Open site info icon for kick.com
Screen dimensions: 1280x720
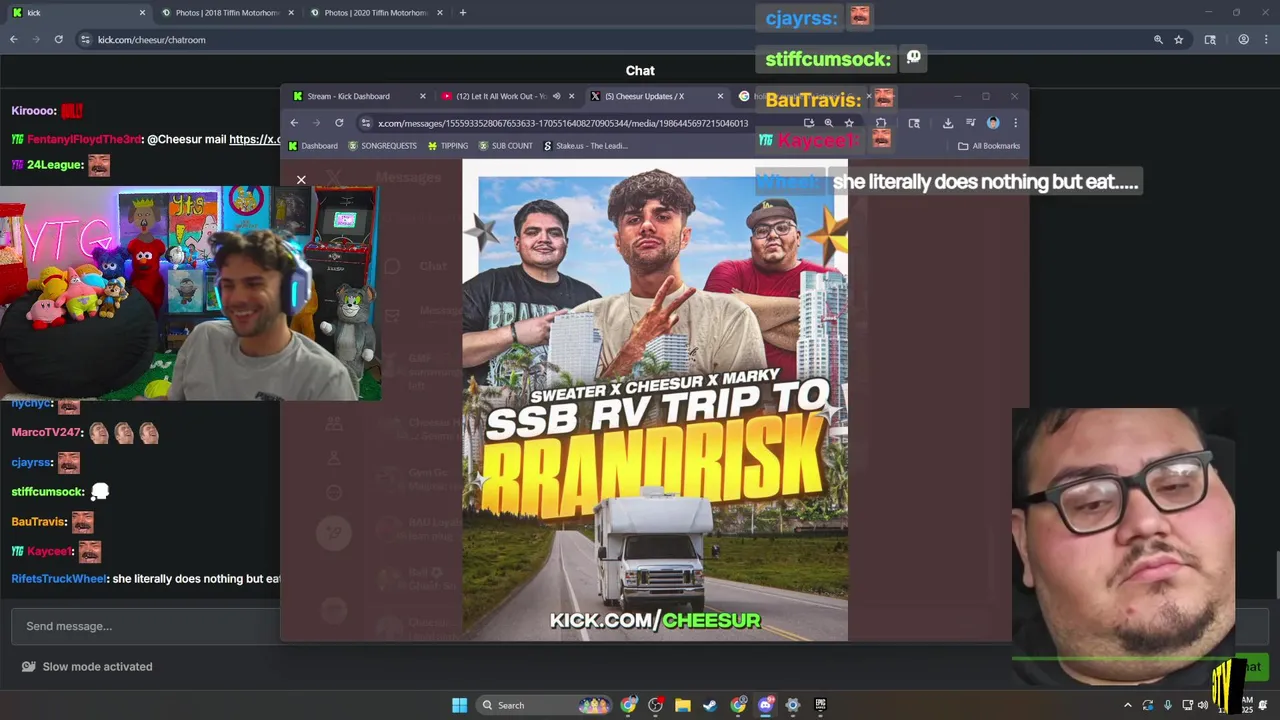pyautogui.click(x=86, y=40)
